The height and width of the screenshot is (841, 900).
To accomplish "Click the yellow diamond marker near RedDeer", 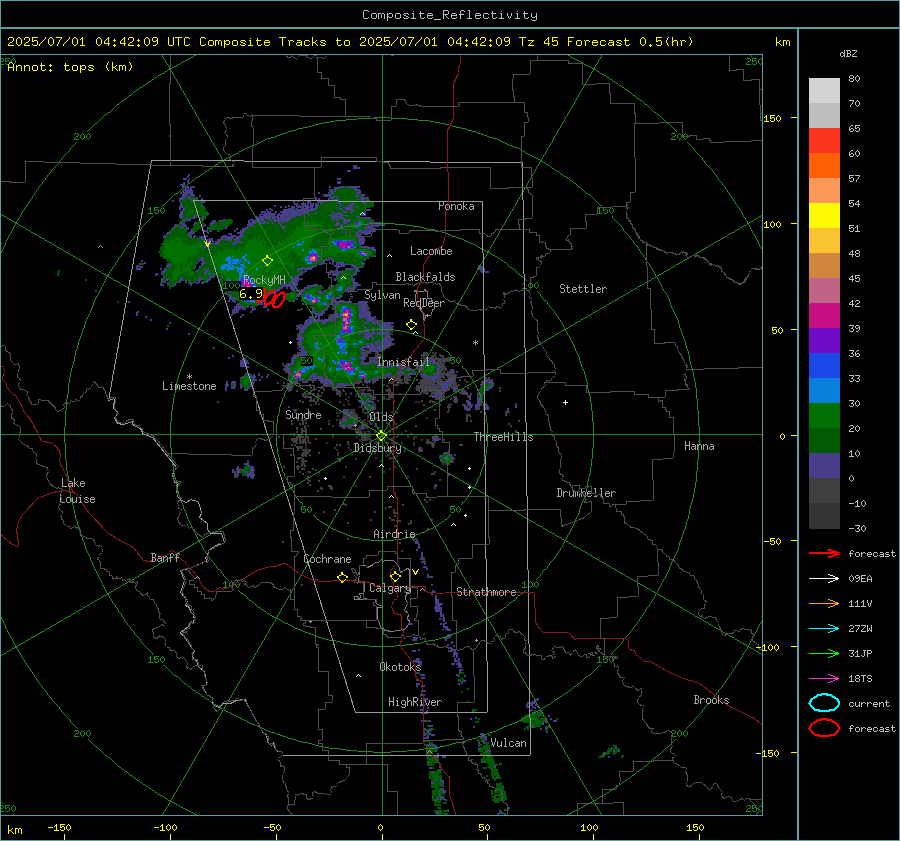I will (411, 325).
